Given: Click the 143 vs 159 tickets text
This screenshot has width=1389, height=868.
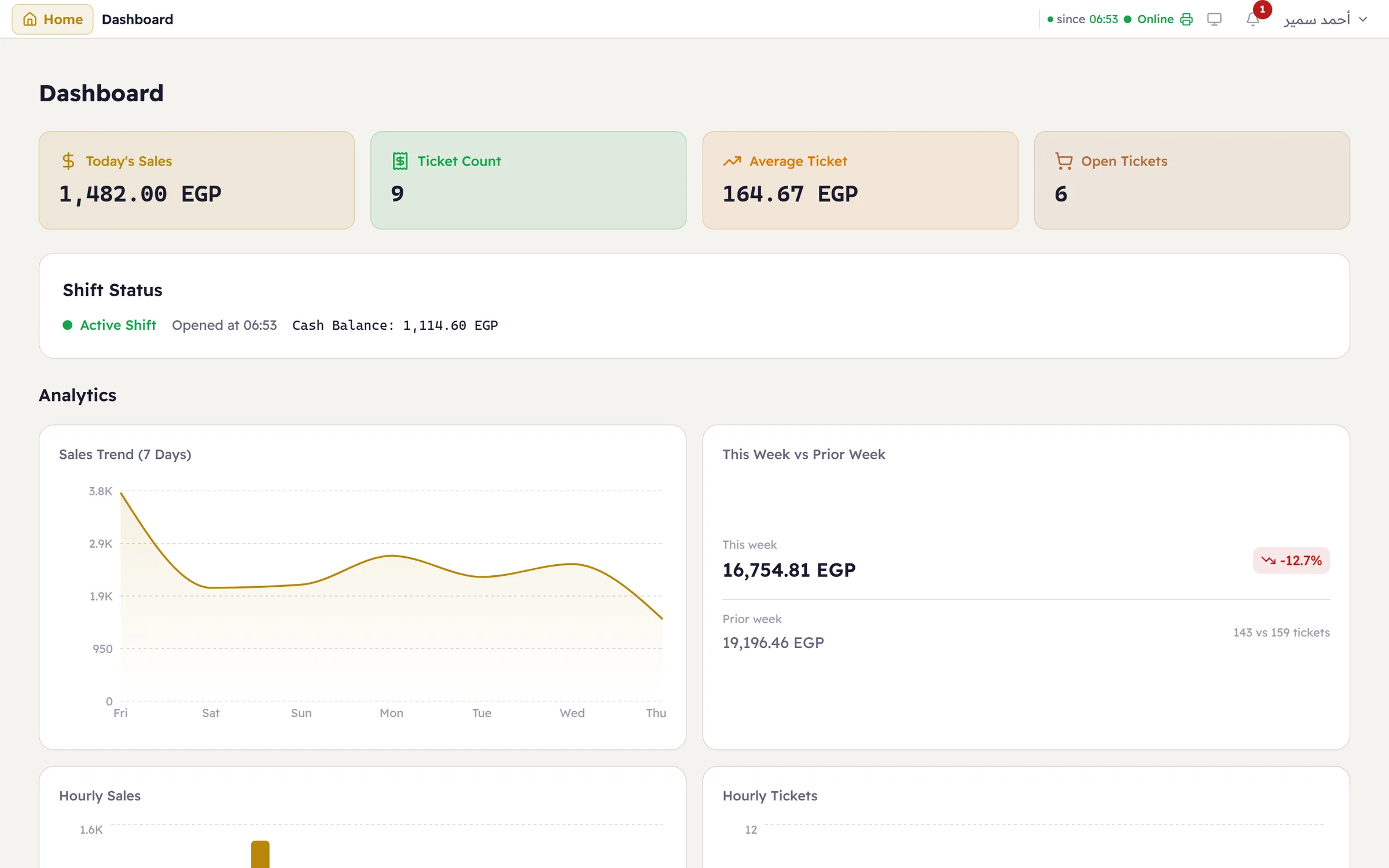Looking at the screenshot, I should point(1281,632).
